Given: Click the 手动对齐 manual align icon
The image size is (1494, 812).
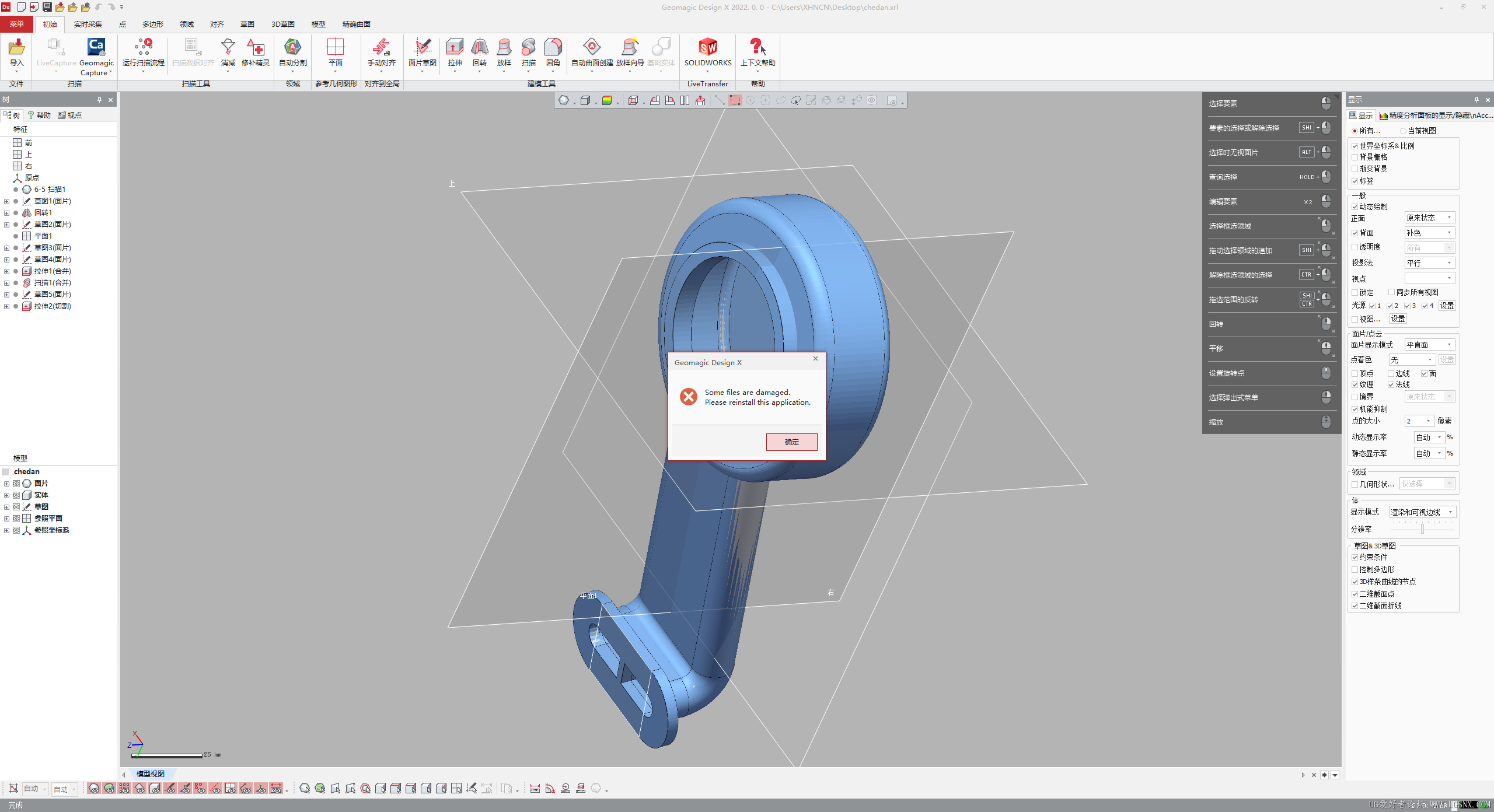Looking at the screenshot, I should (381, 48).
